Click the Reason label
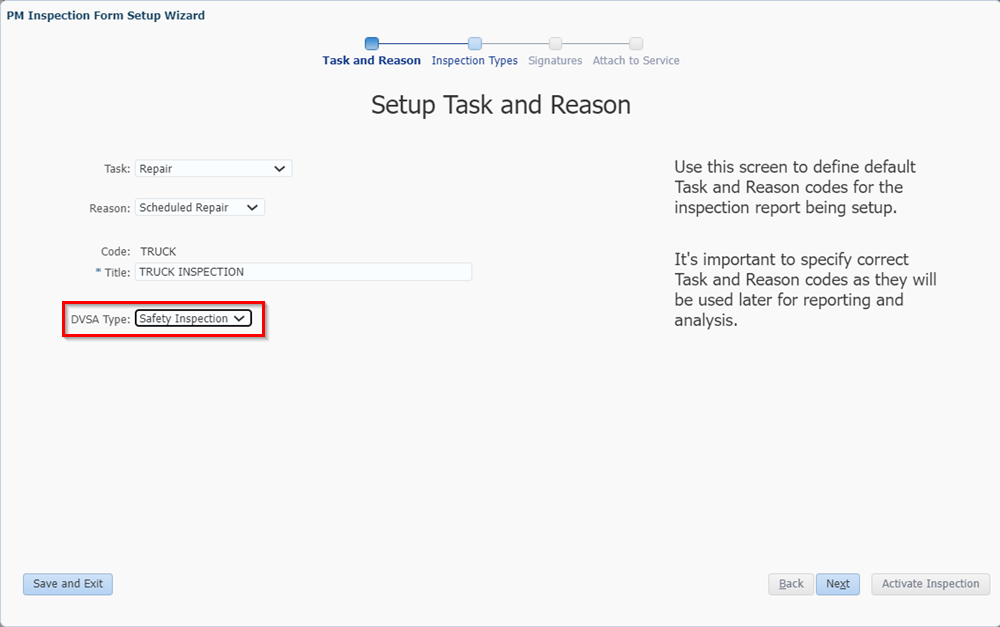 pos(110,208)
